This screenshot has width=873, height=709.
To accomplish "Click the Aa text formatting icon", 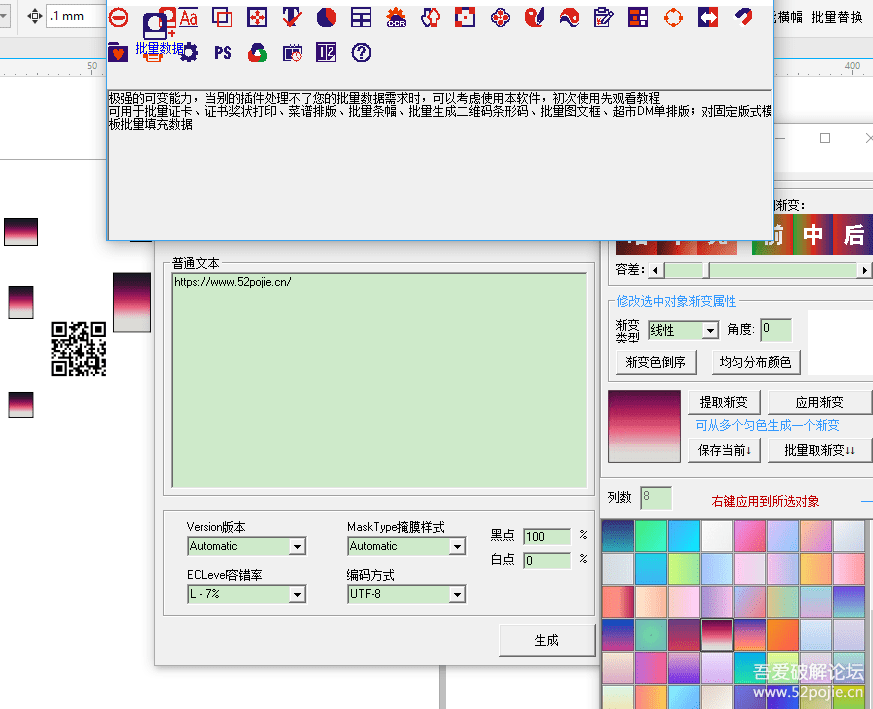I will coord(187,17).
